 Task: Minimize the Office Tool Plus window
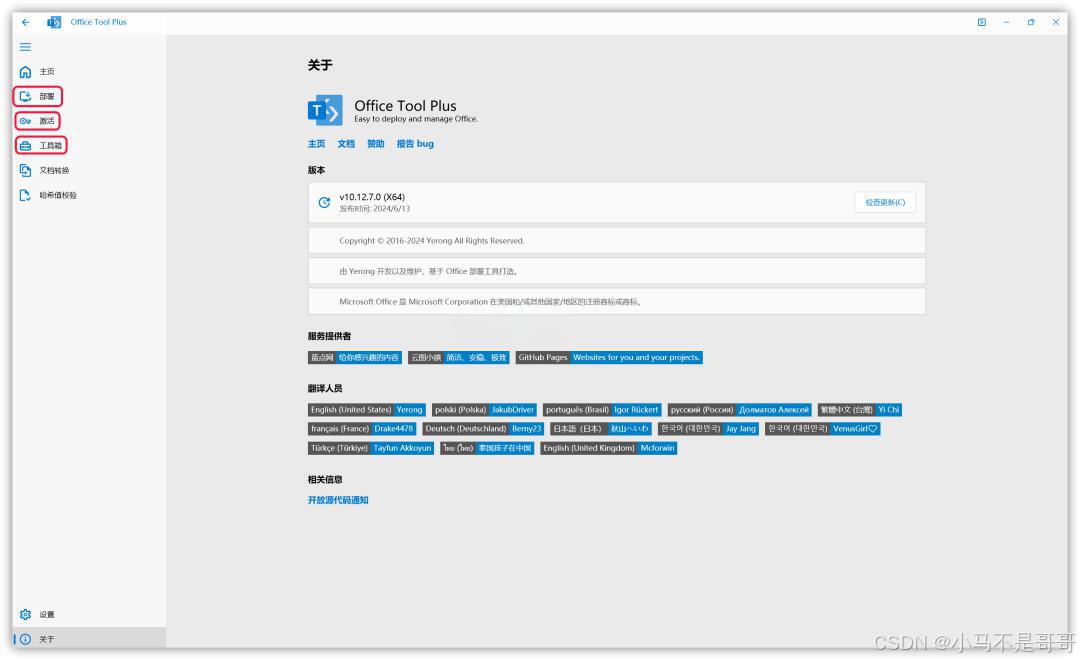(x=1006, y=22)
